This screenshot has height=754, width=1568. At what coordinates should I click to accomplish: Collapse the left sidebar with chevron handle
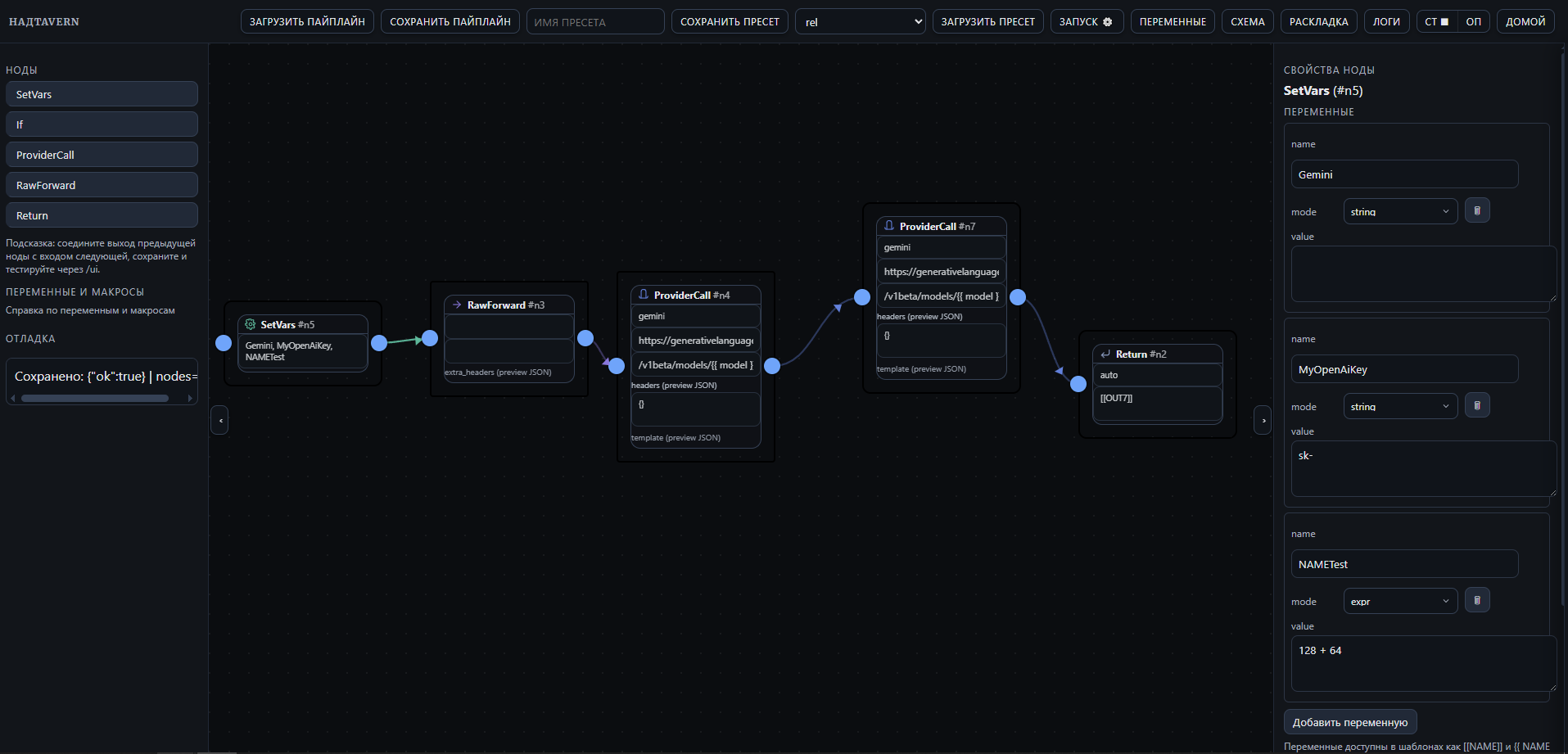pyautogui.click(x=219, y=421)
